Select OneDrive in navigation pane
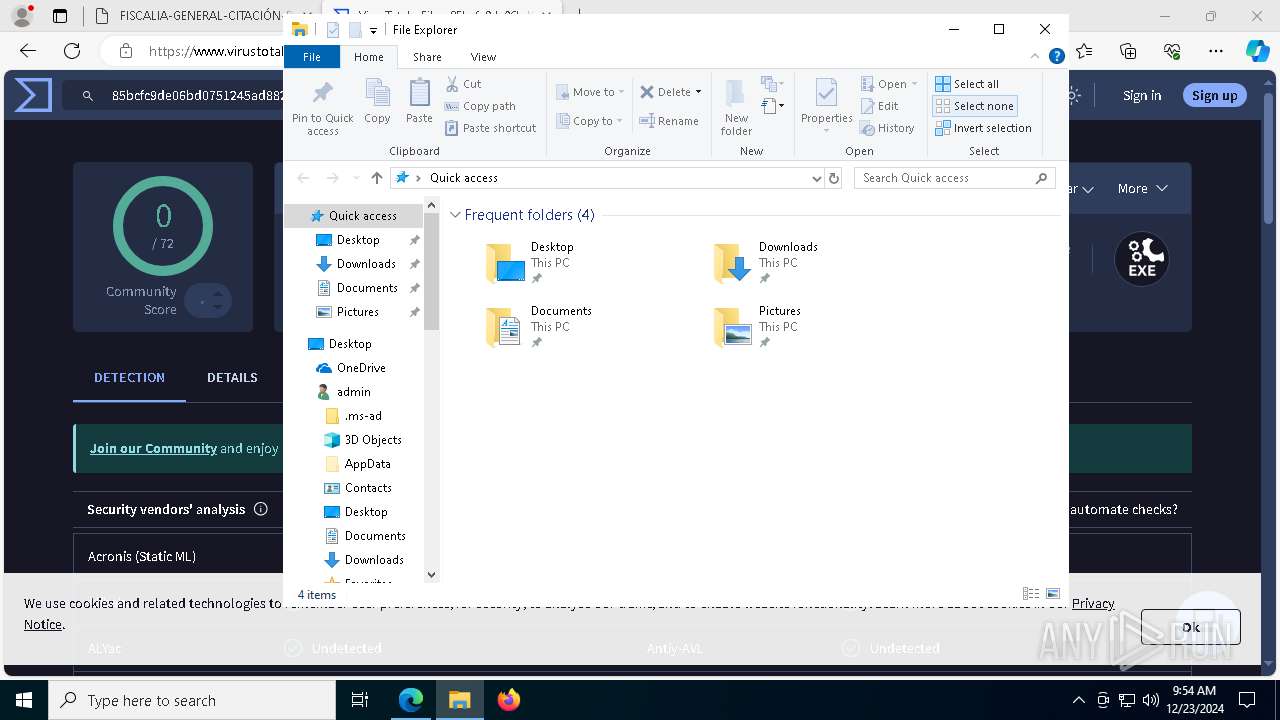Image resolution: width=1280 pixels, height=720 pixels. (x=361, y=368)
